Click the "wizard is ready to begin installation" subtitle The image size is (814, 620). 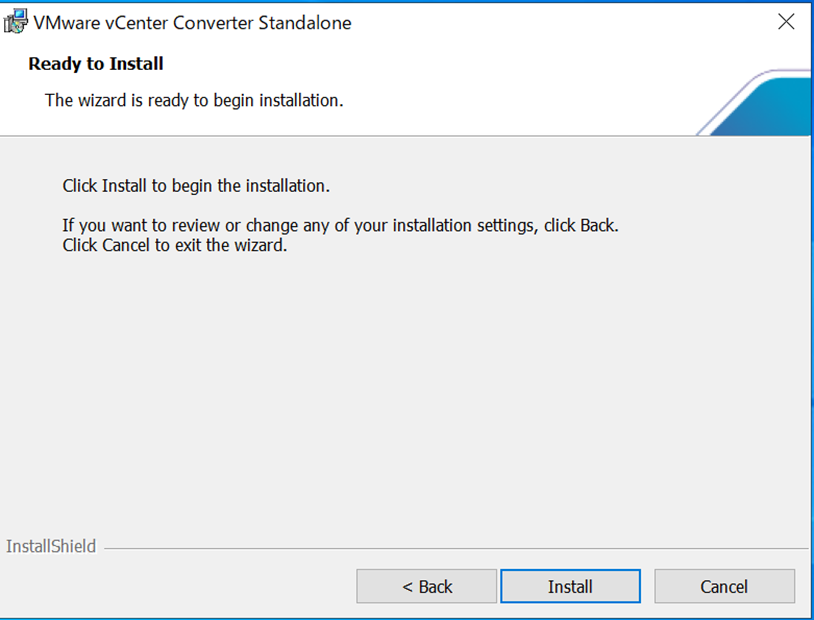pos(194,100)
